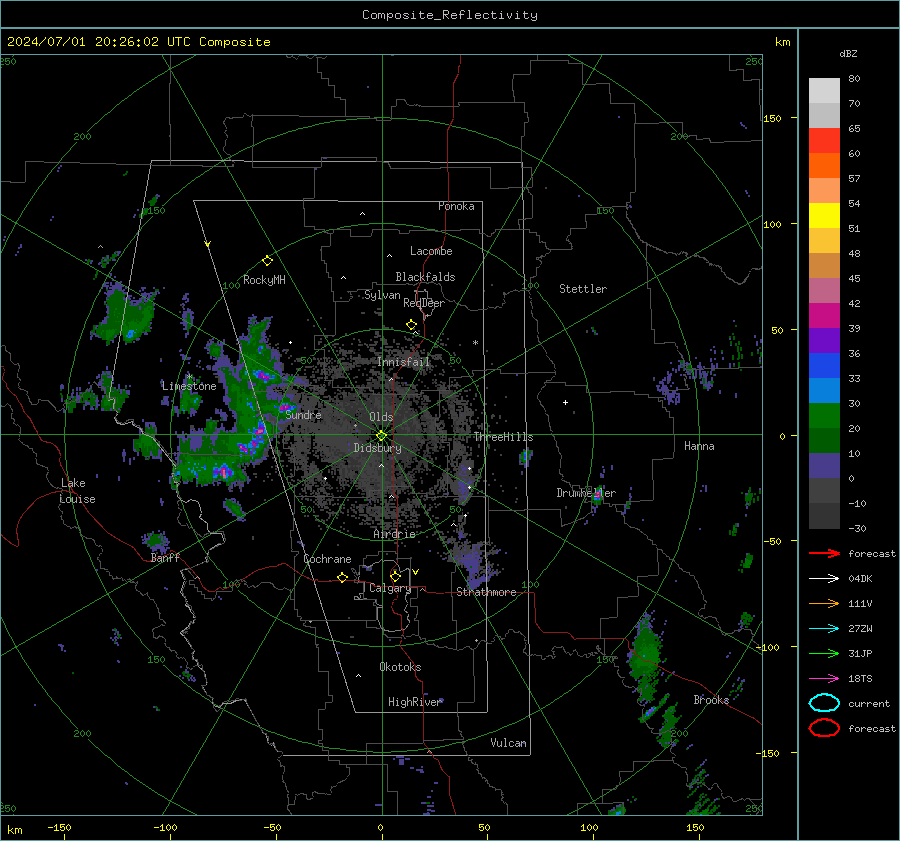Click the Innisfail city label
The image size is (900, 841).
point(403,362)
